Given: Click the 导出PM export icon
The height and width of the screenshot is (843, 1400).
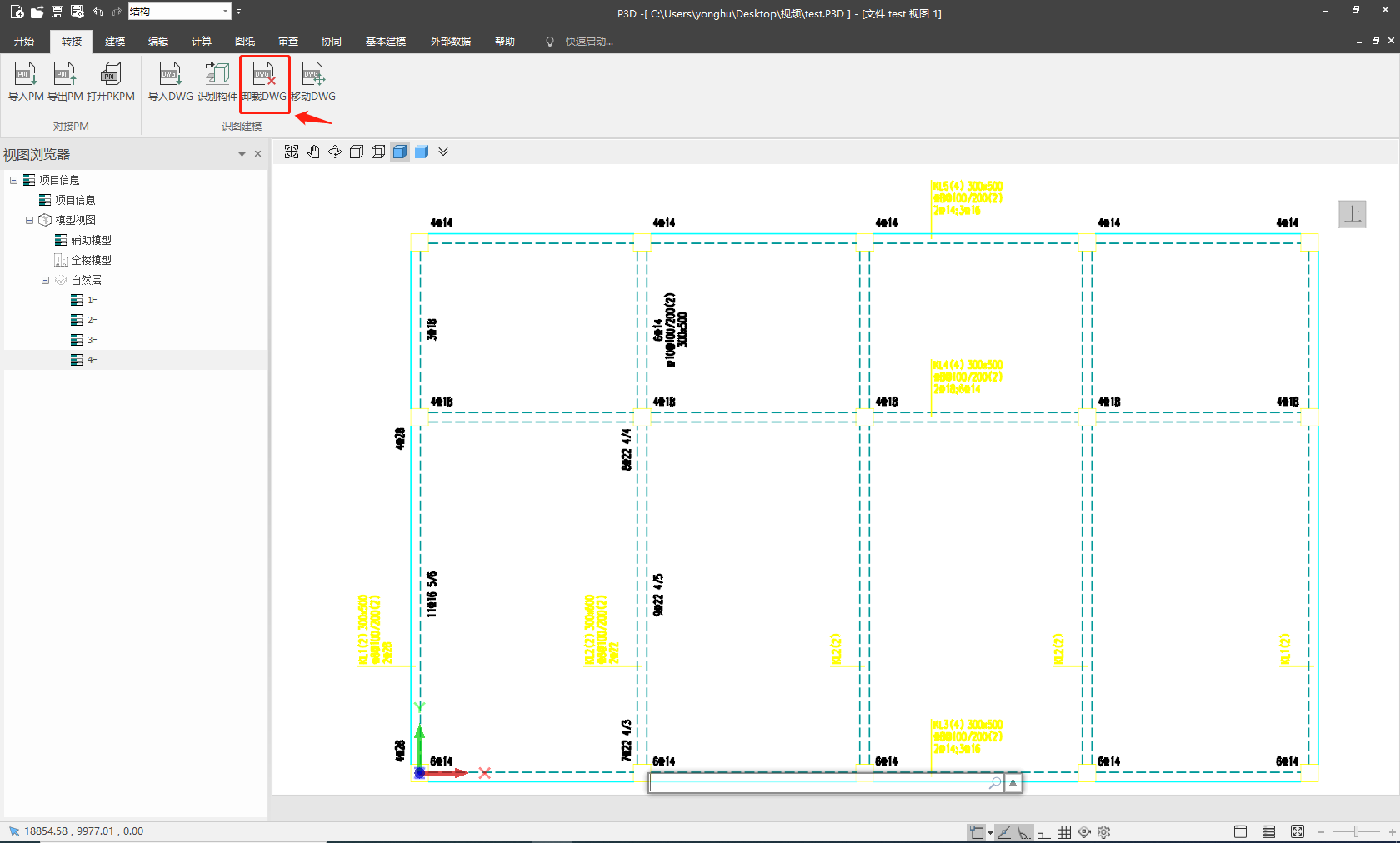Looking at the screenshot, I should (x=65, y=82).
